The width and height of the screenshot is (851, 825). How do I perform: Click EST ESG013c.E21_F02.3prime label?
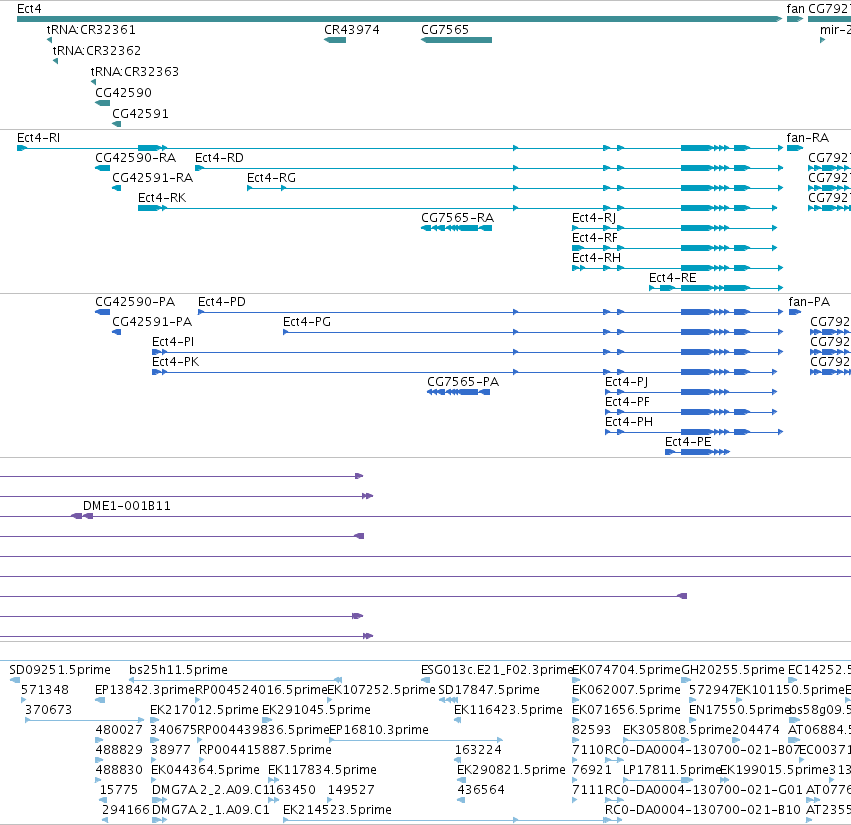point(497,670)
